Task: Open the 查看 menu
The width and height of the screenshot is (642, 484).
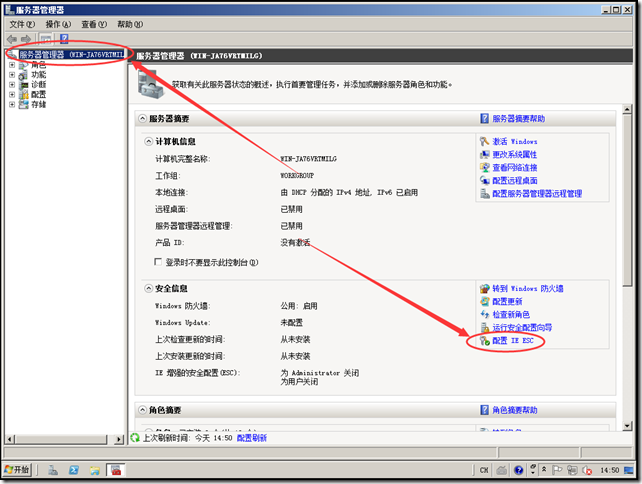Action: point(94,25)
